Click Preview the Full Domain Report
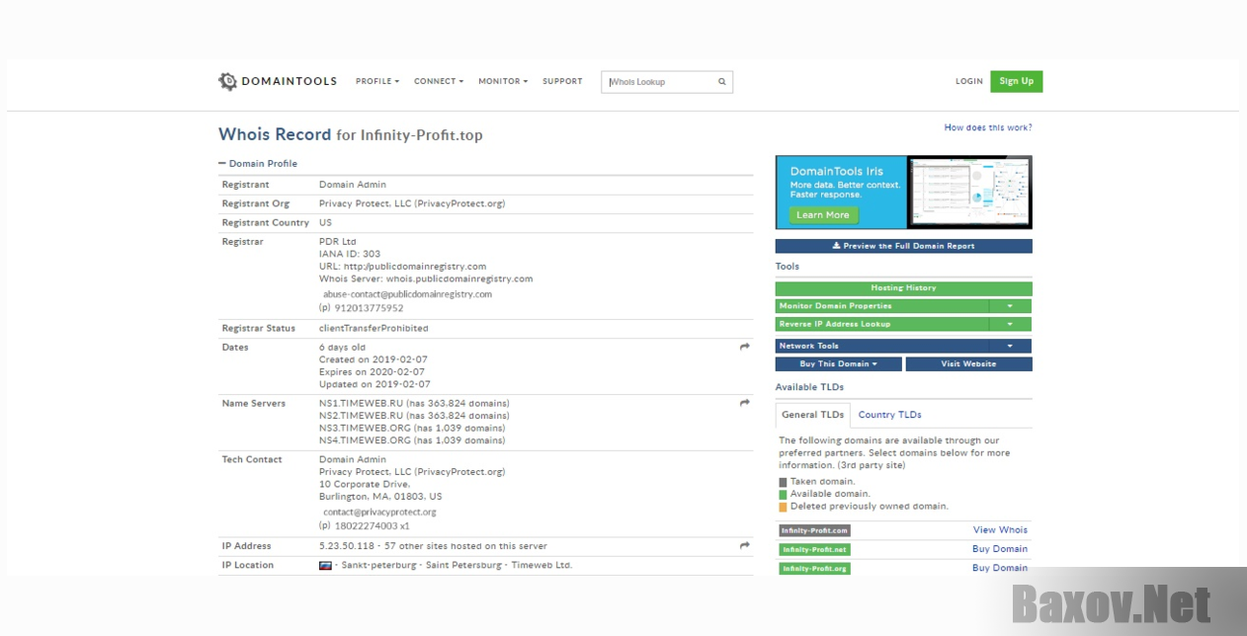This screenshot has width=1247, height=636. [903, 246]
